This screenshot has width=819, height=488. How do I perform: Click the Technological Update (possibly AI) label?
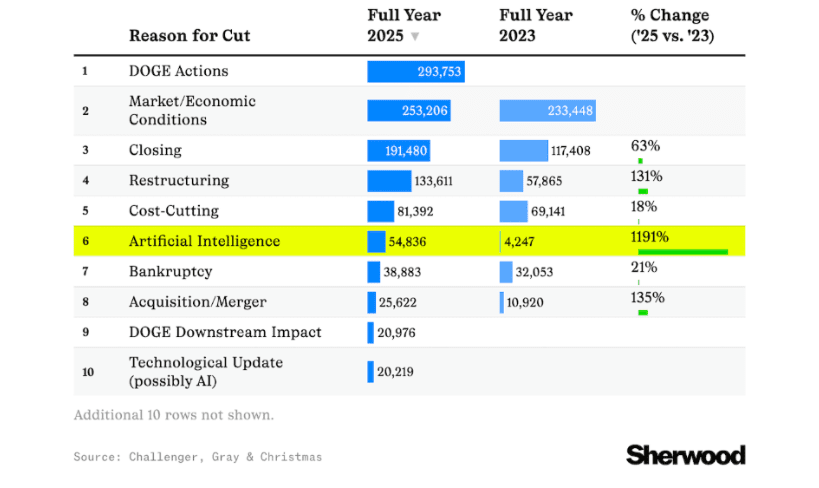pos(205,371)
